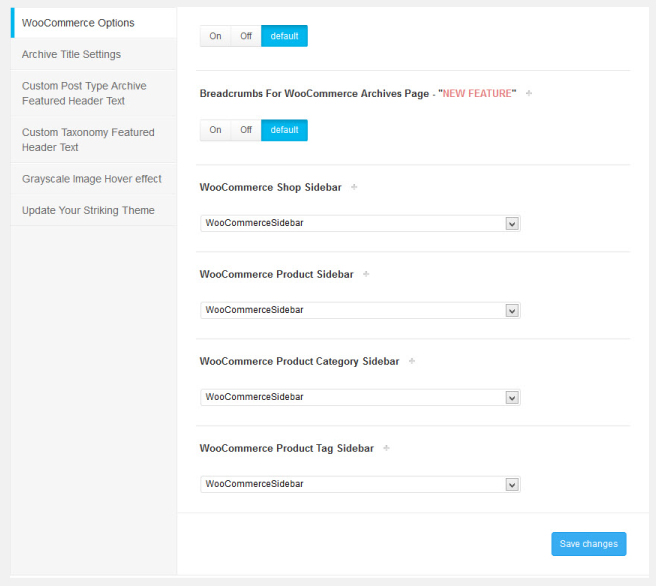Click plus icon next to WooCommerce Product Sidebar

tap(366, 274)
